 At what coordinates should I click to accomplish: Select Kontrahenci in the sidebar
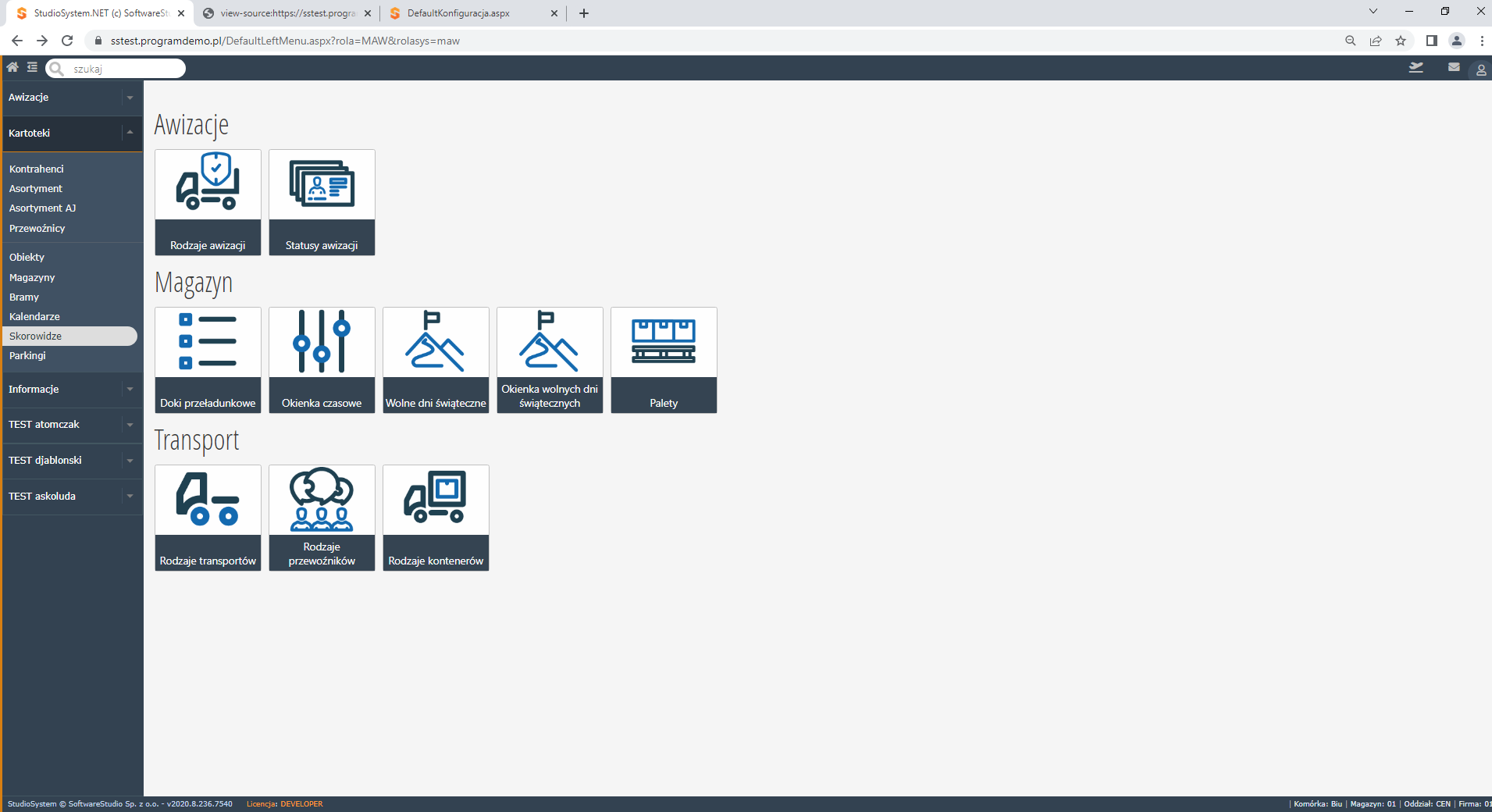pos(37,169)
